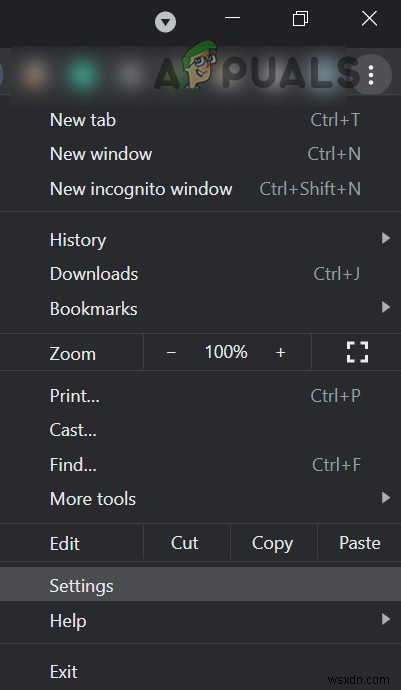401x690 pixels.
Task: Select Print... from the menu
Action: pyautogui.click(x=200, y=396)
